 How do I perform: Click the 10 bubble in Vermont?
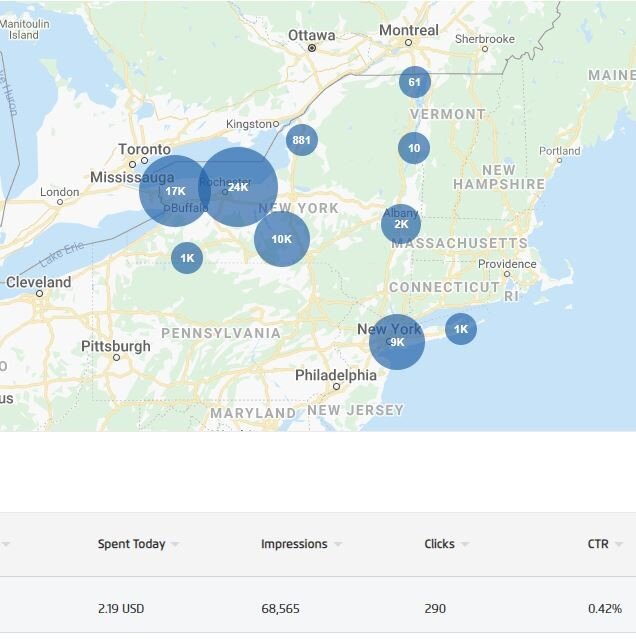[x=414, y=148]
